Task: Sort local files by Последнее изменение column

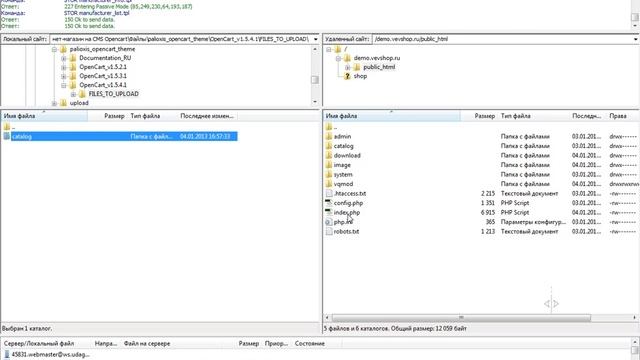Action: pos(207,116)
